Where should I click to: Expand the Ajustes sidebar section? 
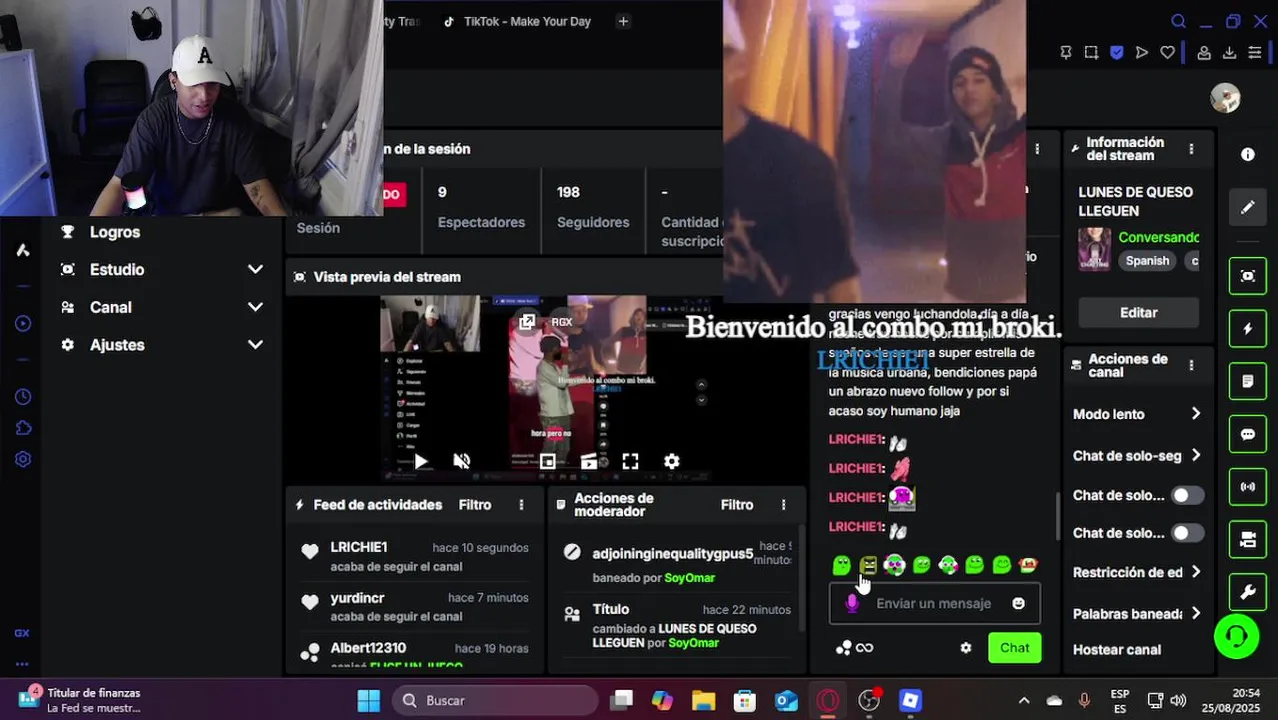point(160,345)
